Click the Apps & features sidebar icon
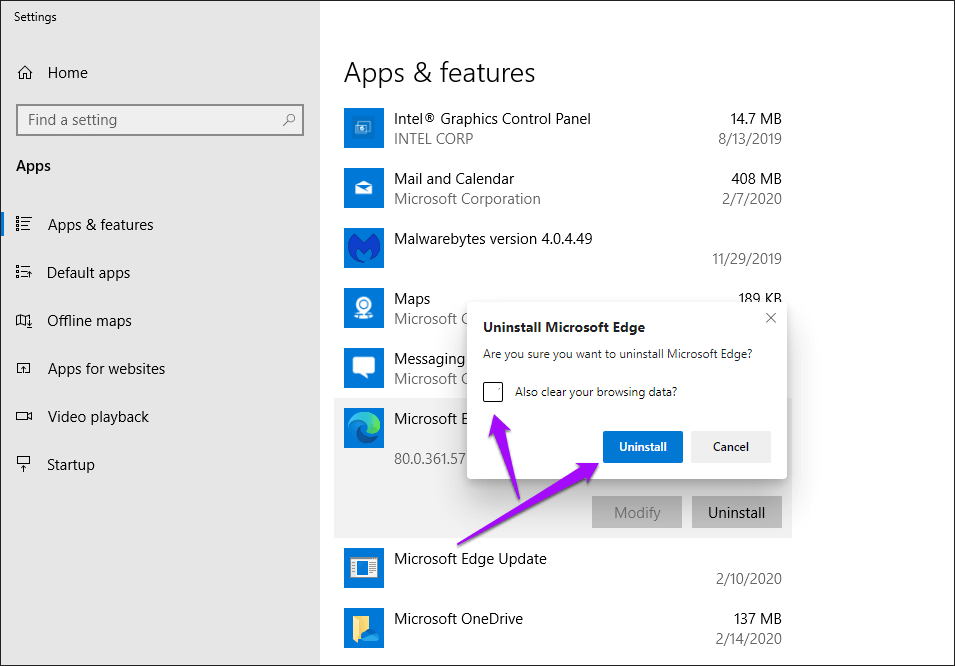Screen dimensions: 955x666 24,224
